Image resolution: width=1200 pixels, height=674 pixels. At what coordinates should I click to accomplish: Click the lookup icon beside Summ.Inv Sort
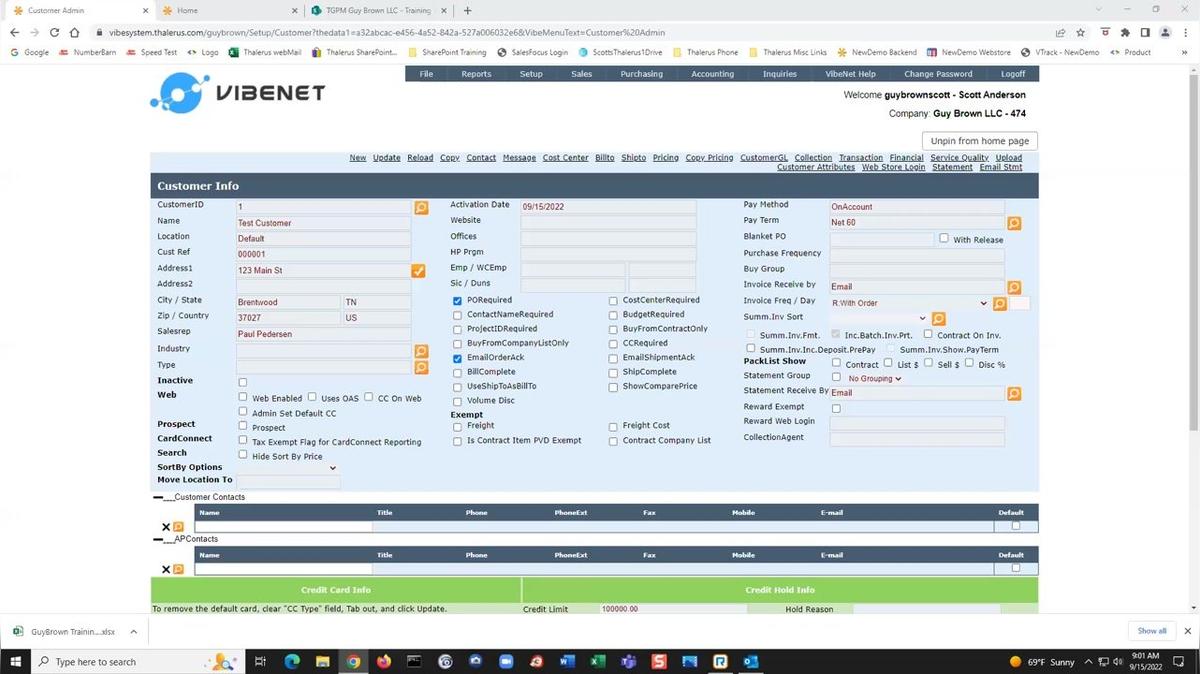coord(939,319)
